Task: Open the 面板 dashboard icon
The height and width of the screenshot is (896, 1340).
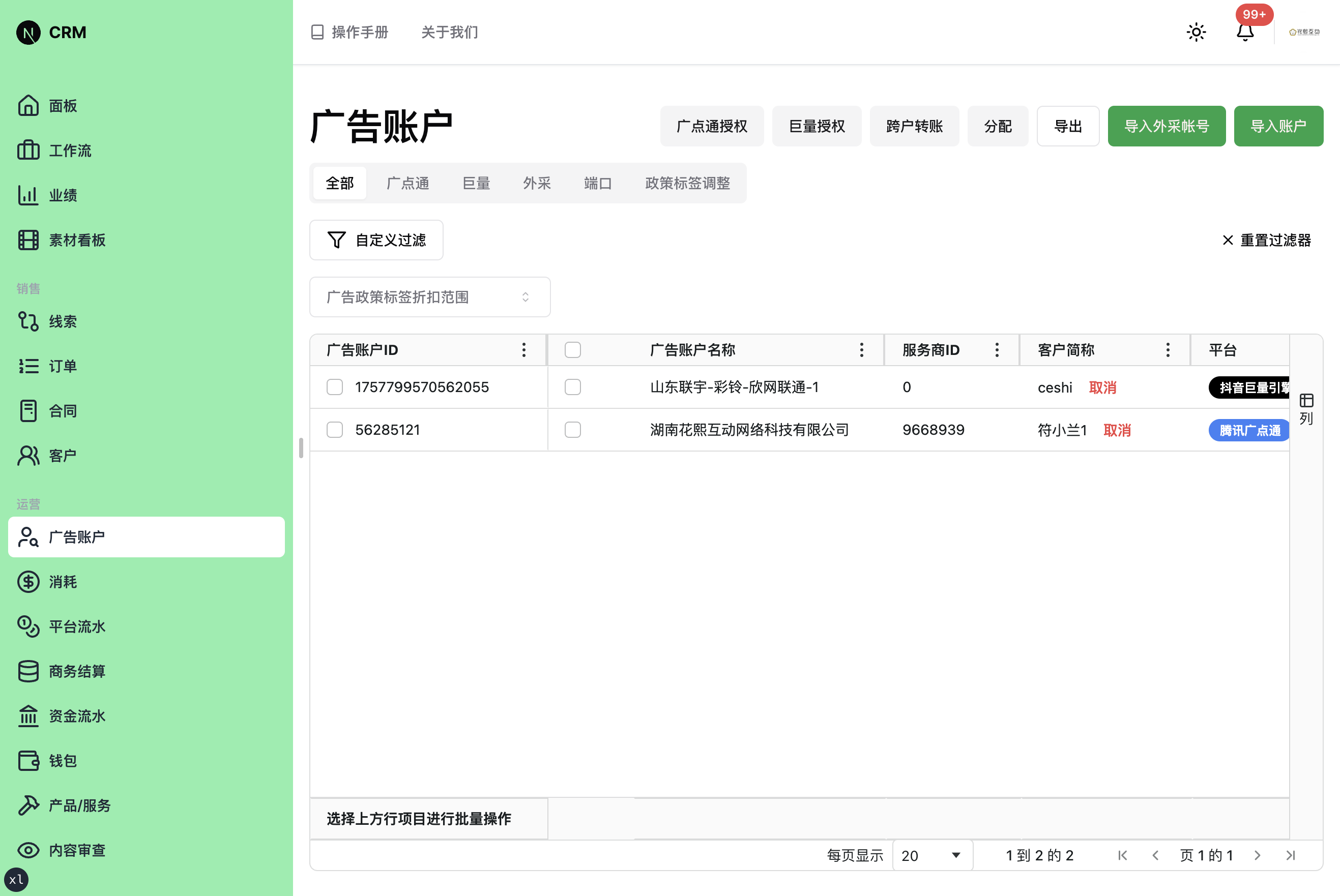Action: coord(28,106)
